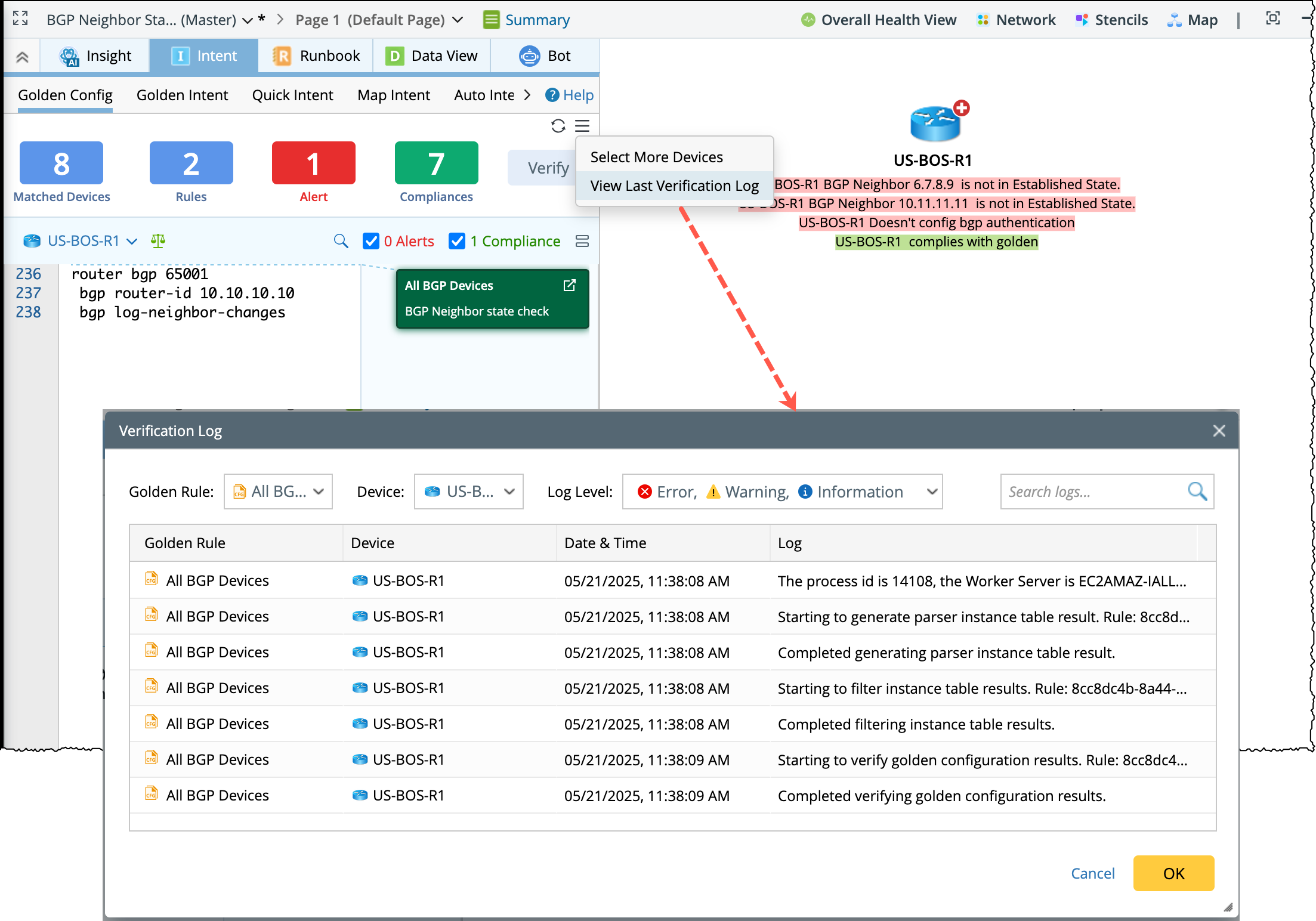This screenshot has height=921, width=1316.
Task: Click the Cancel link in dialog
Action: click(1092, 873)
